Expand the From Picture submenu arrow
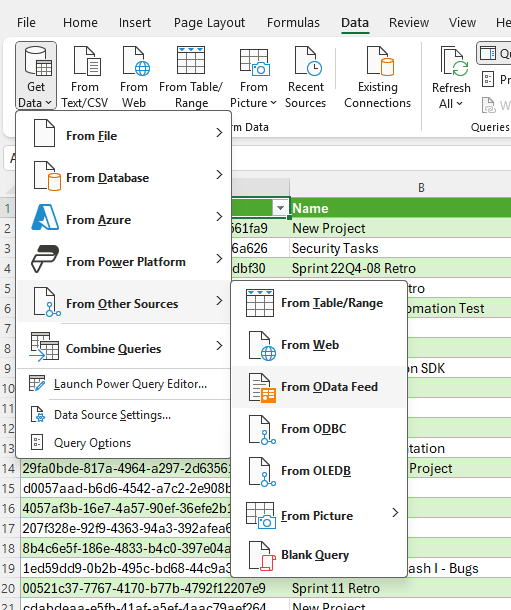511x610 pixels. (395, 513)
